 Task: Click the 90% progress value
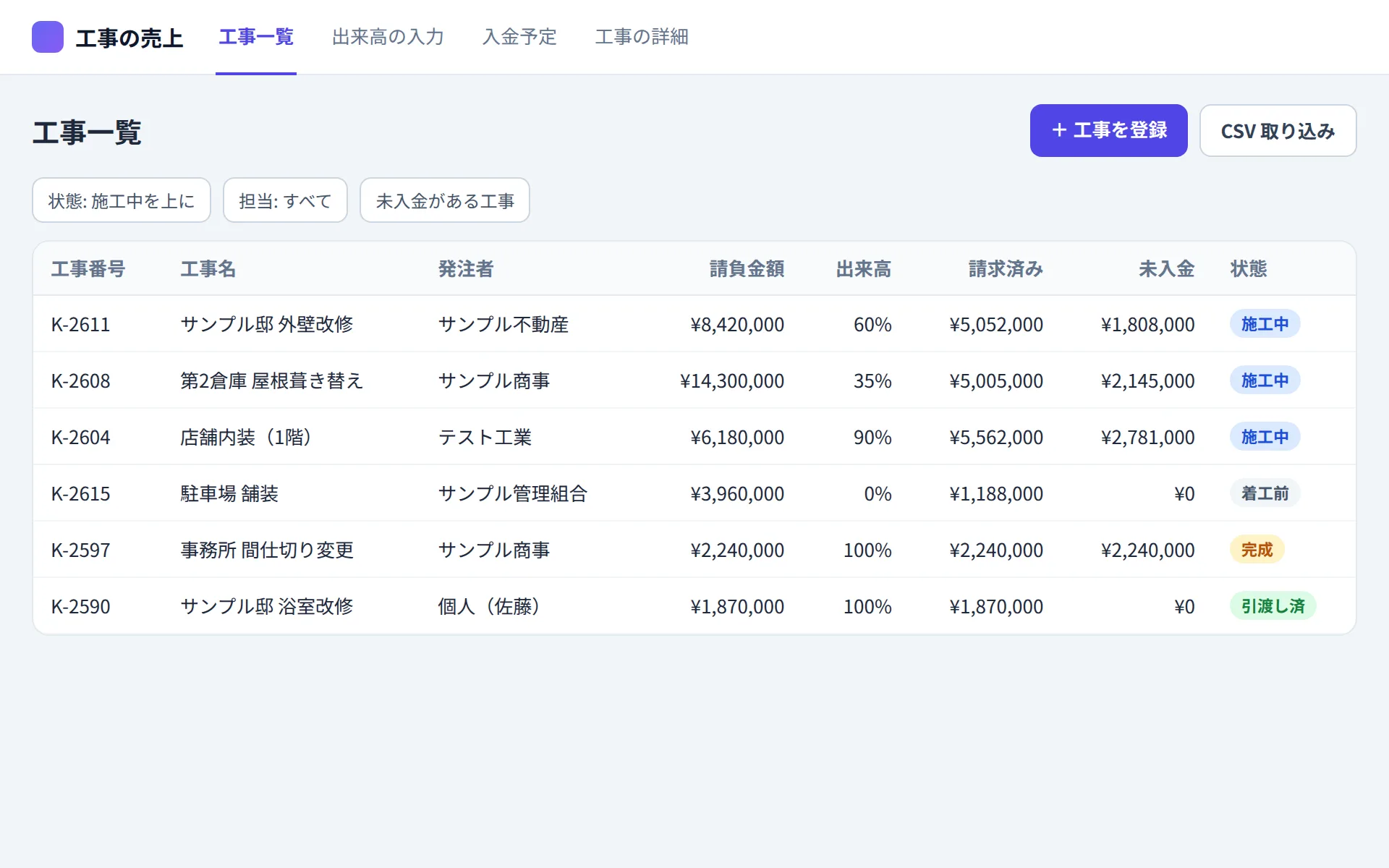pos(872,437)
